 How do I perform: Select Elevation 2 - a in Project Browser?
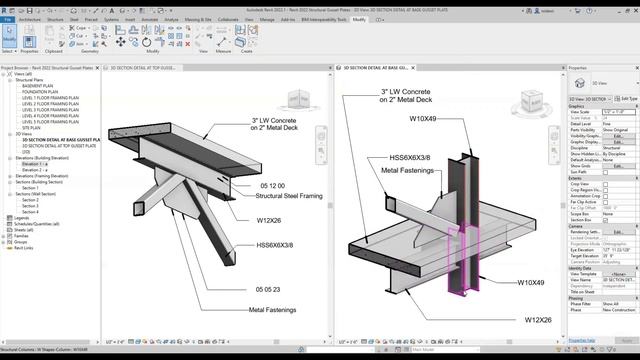point(35,170)
